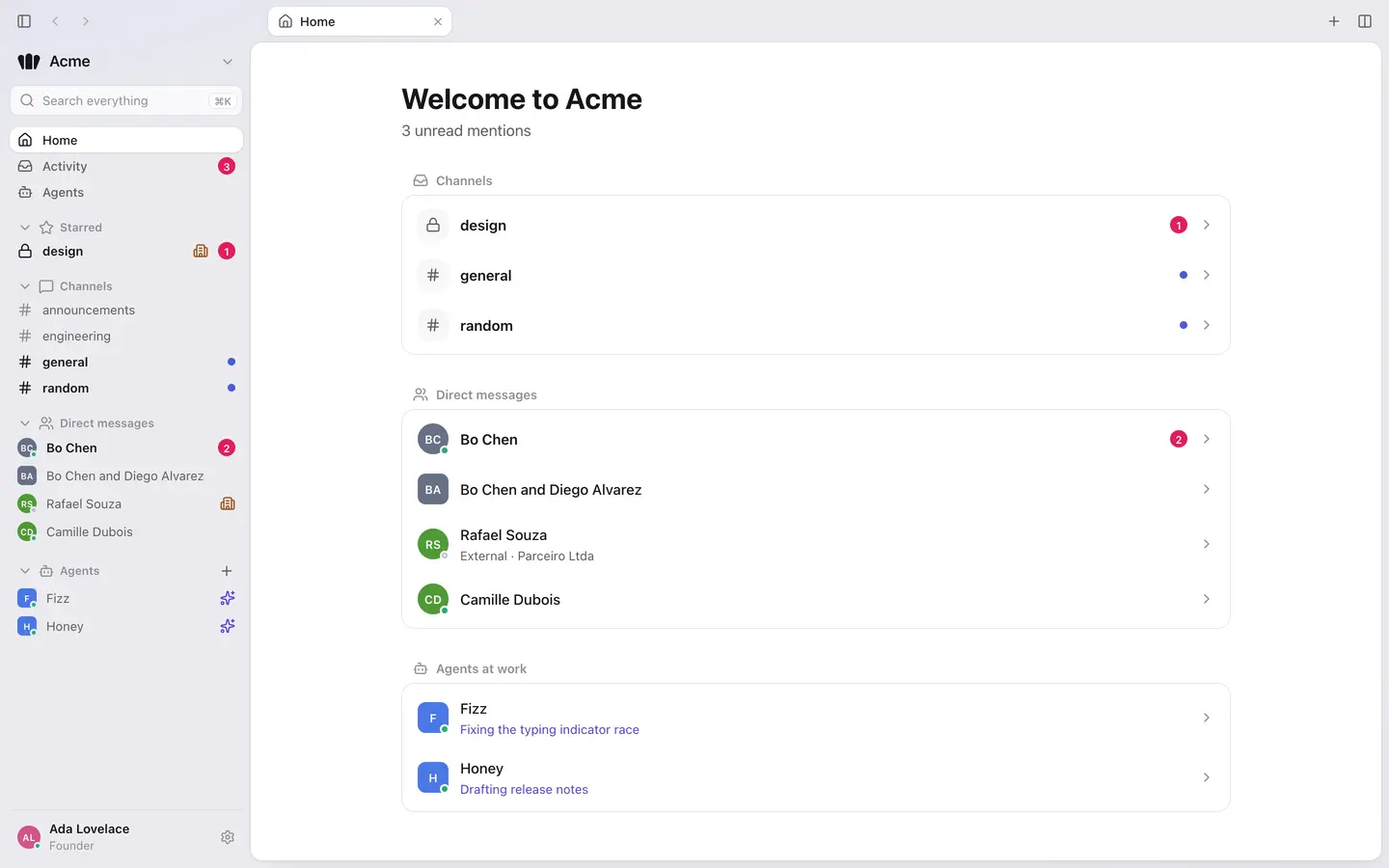Click the building icon next to sidebar design

pyautogui.click(x=201, y=251)
